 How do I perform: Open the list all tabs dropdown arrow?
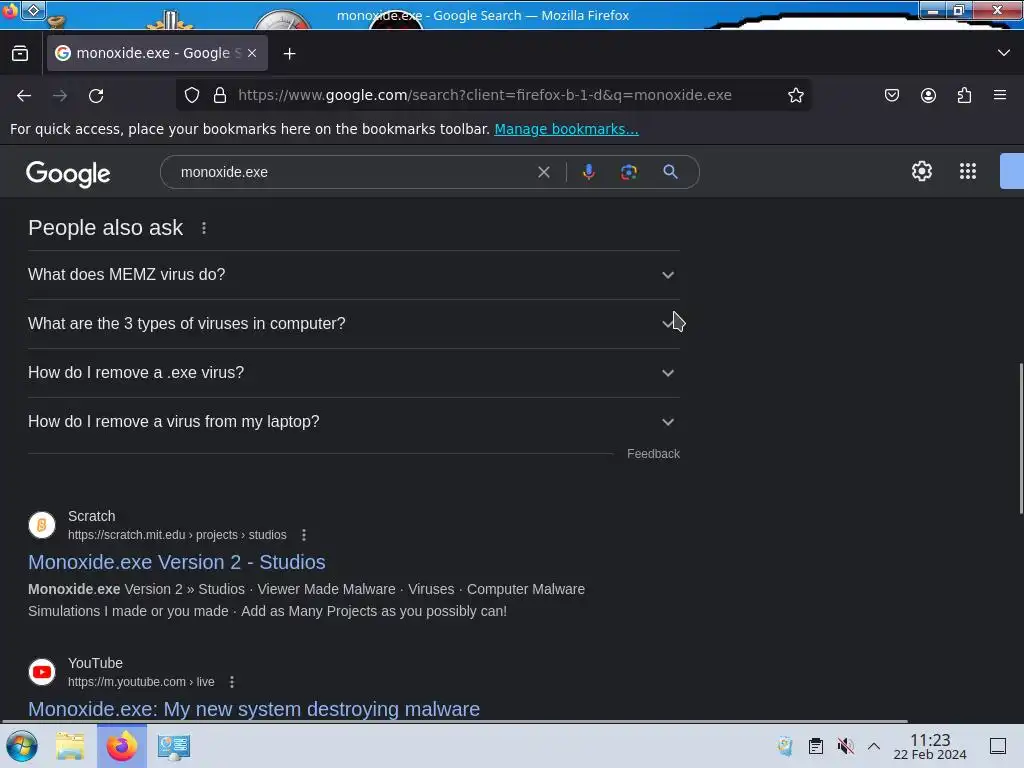1004,53
